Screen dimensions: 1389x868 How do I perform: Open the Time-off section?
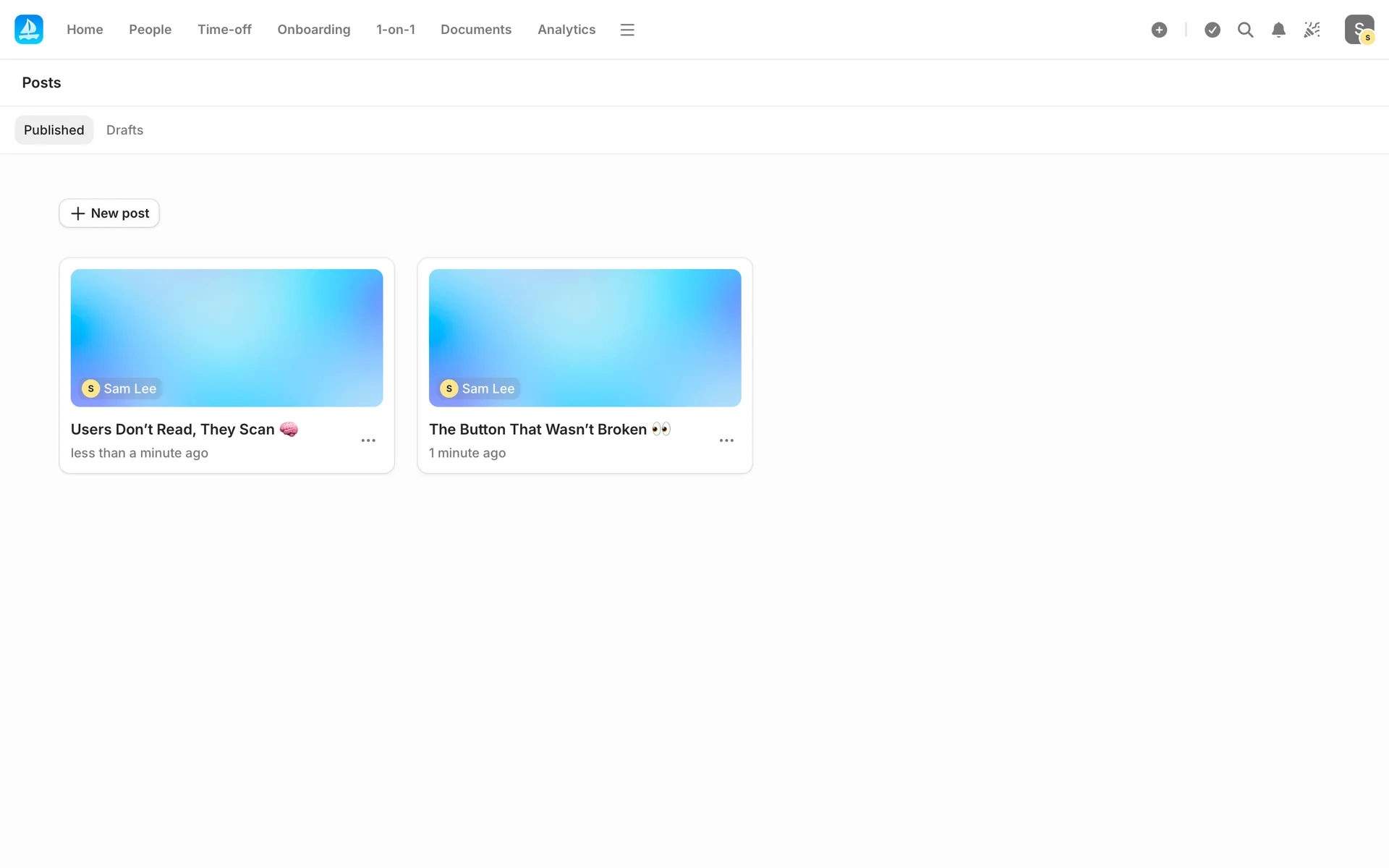tap(224, 30)
